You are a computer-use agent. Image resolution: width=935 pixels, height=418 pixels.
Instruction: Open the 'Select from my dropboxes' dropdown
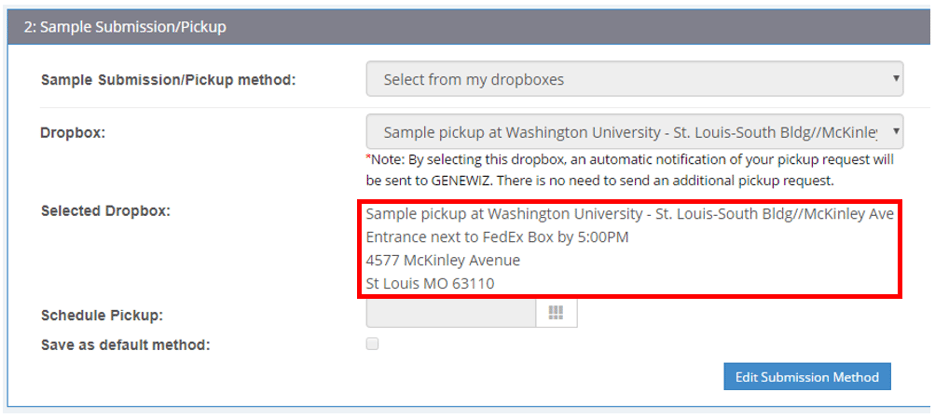(x=634, y=79)
